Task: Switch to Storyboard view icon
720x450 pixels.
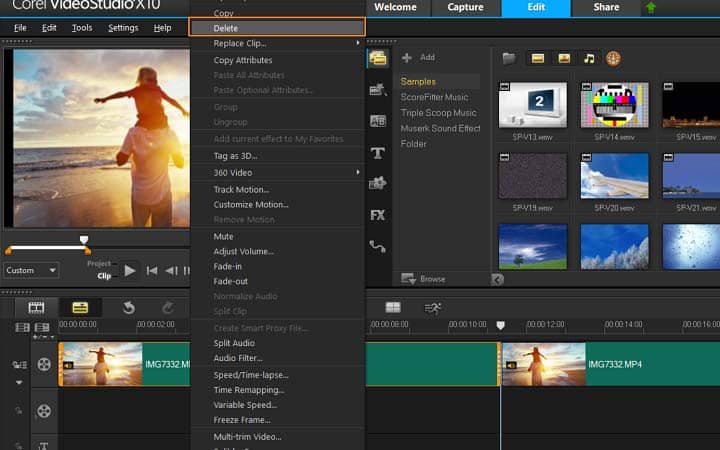Action: tap(36, 308)
